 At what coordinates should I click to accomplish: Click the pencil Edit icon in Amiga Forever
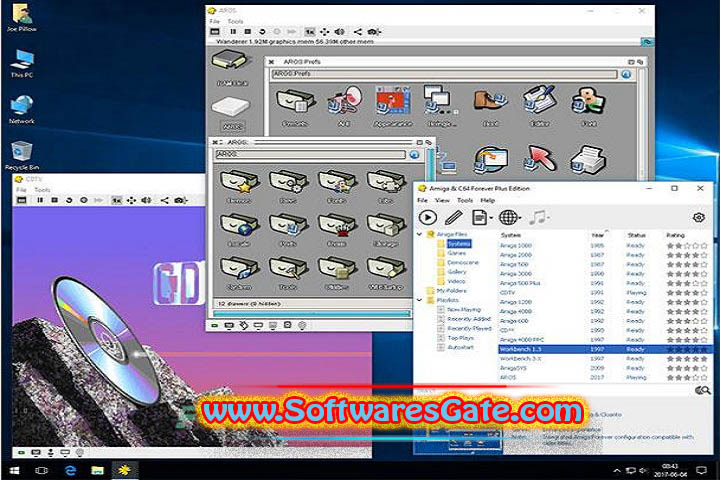click(x=454, y=218)
